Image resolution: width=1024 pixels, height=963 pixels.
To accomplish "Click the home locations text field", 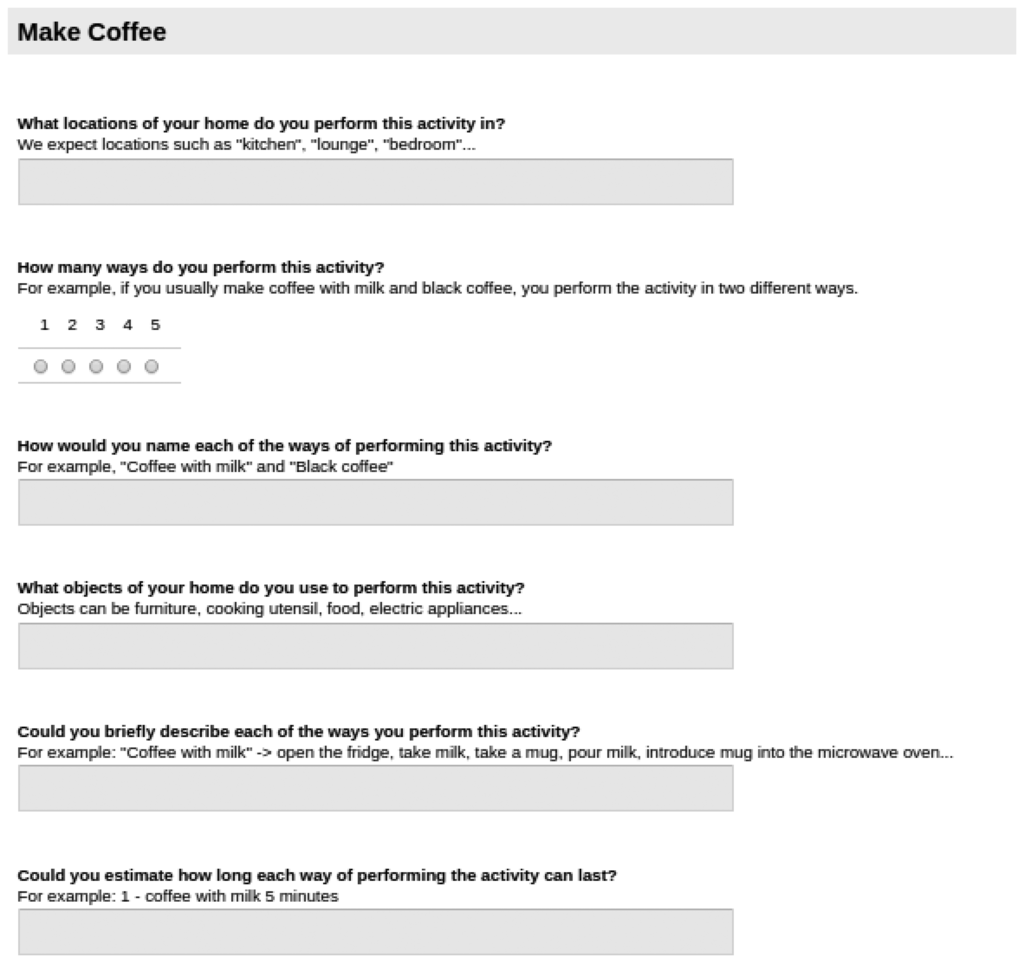I will click(375, 182).
